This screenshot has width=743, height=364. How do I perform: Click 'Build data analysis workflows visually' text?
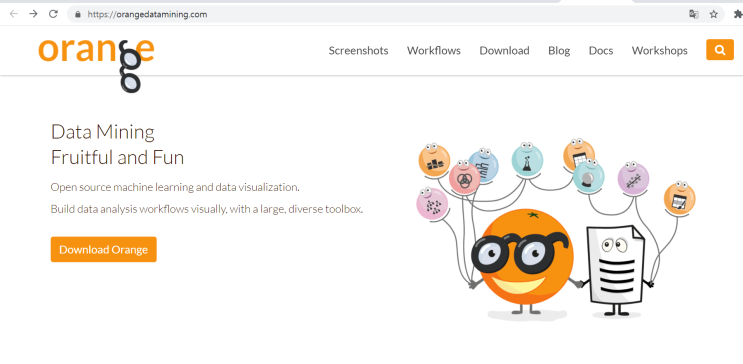(138, 209)
